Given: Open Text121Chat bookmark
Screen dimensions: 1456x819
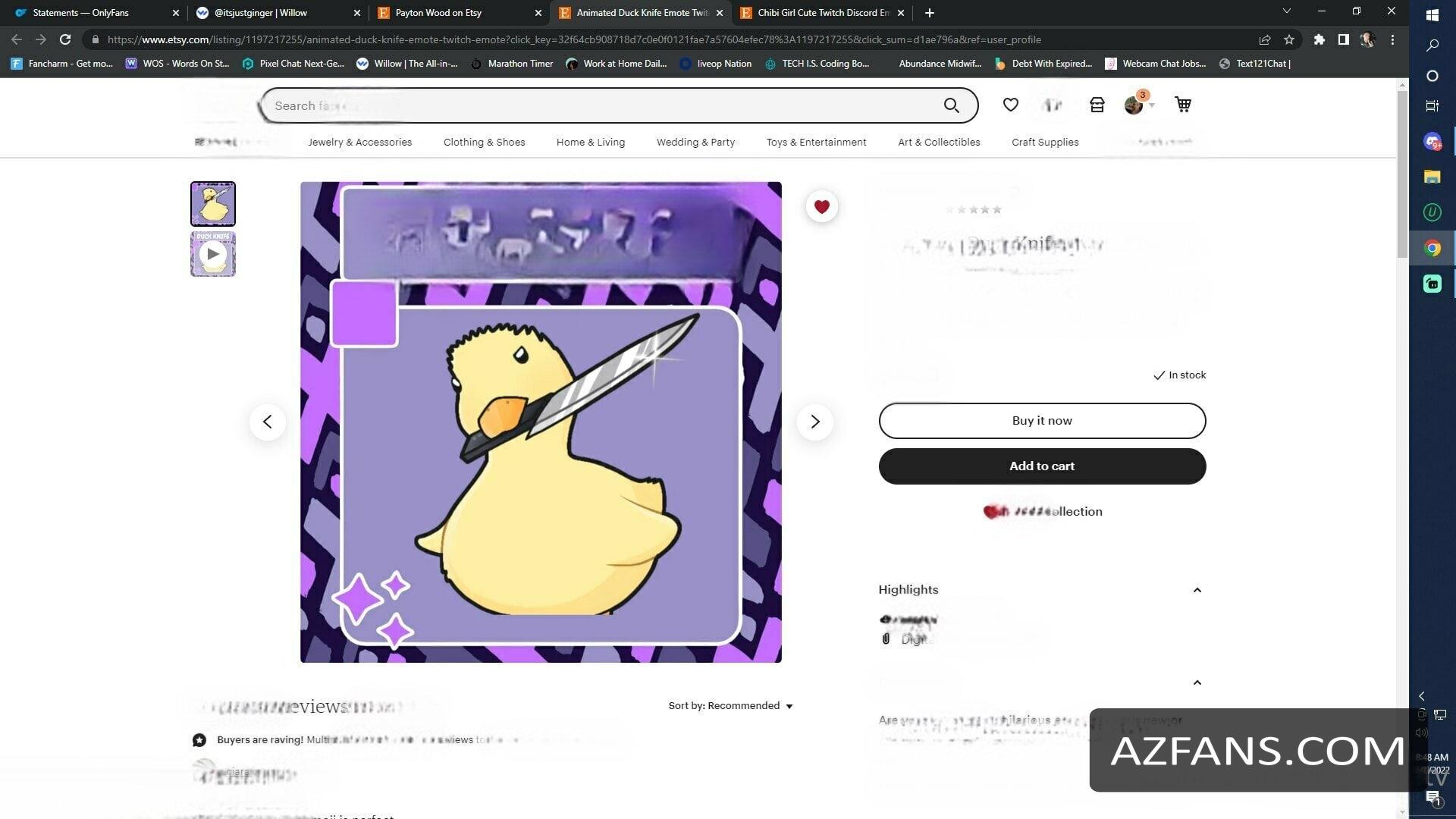Looking at the screenshot, I should [1255, 64].
